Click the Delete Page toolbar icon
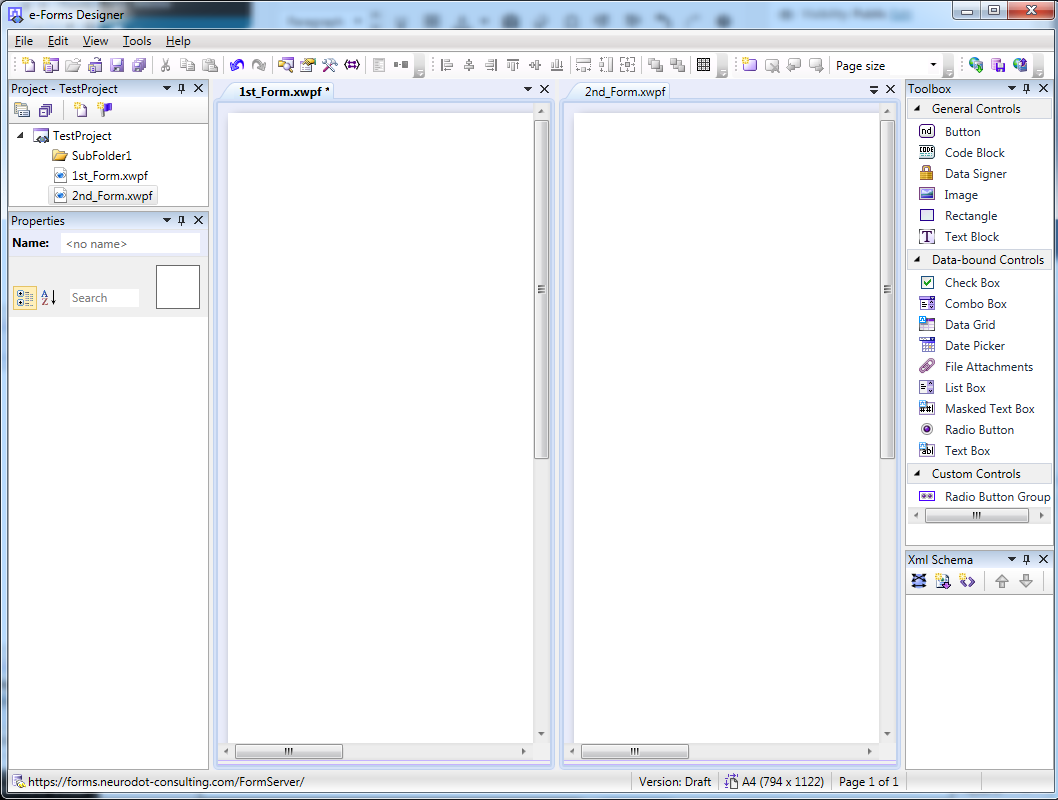This screenshot has height=800, width=1058. [x=772, y=65]
